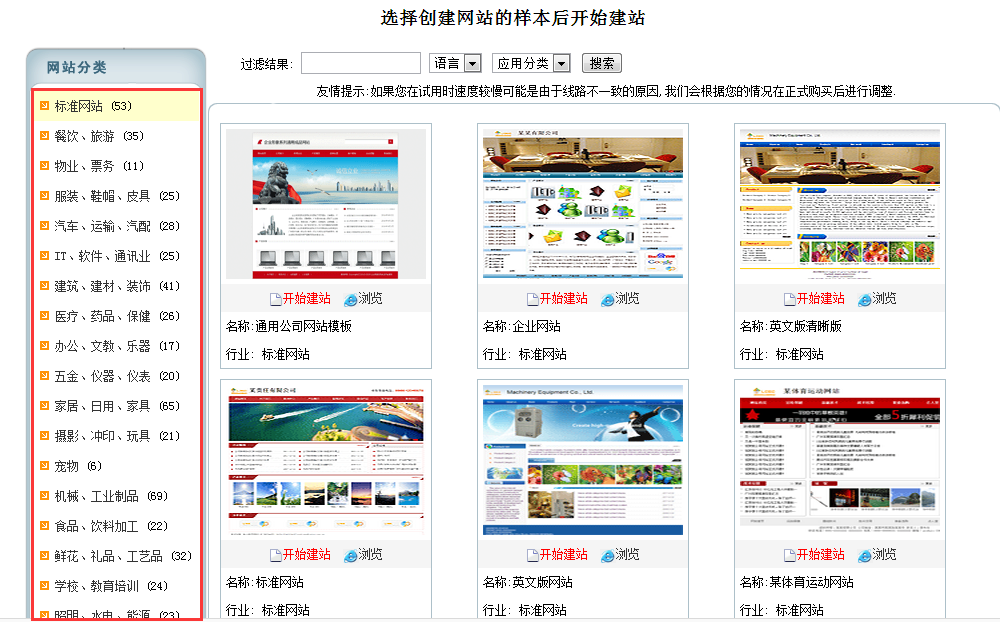Select the IT、软件、通讯业 category
The height and width of the screenshot is (622, 1000).
[x=102, y=256]
